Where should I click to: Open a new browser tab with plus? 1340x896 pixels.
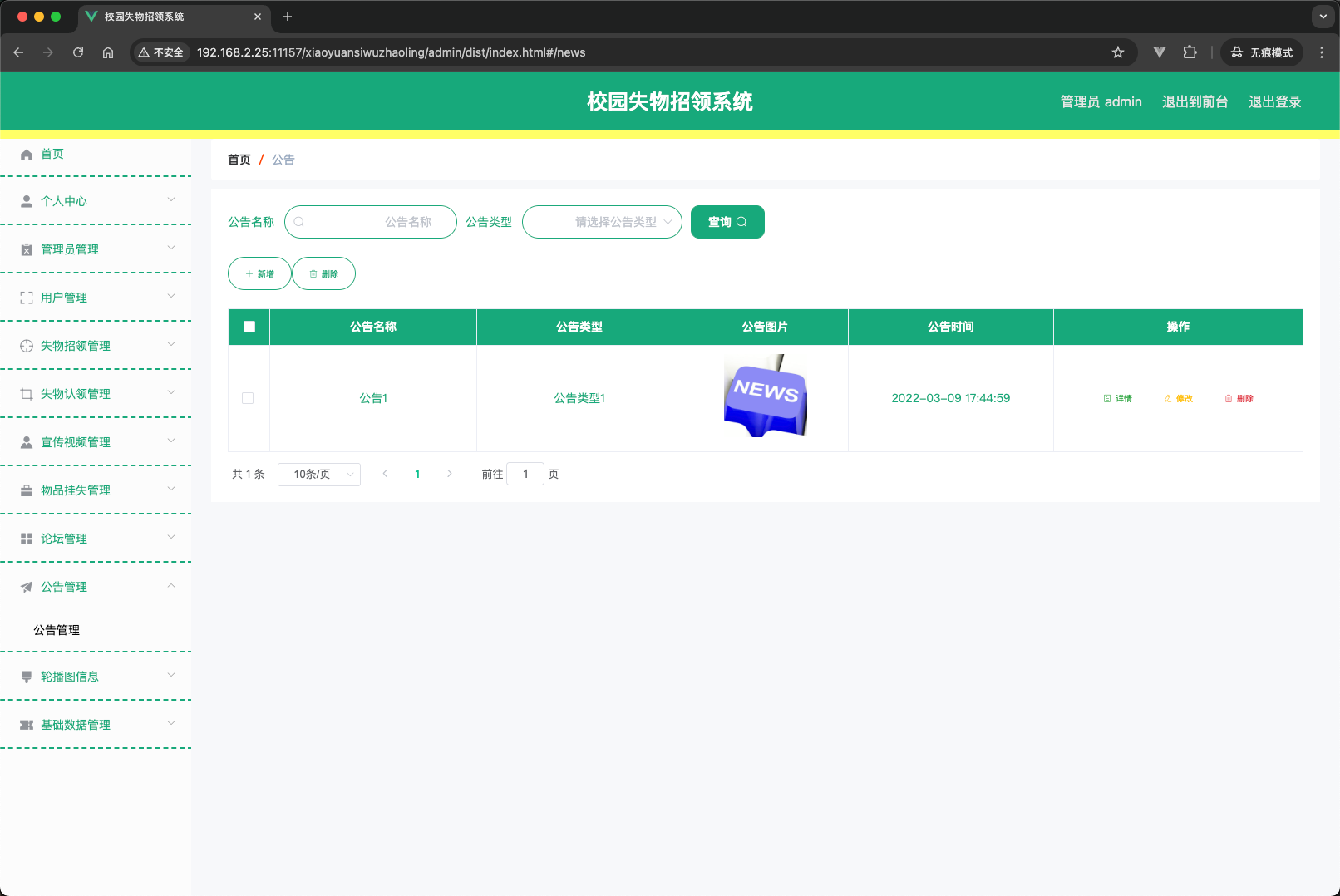pyautogui.click(x=288, y=17)
